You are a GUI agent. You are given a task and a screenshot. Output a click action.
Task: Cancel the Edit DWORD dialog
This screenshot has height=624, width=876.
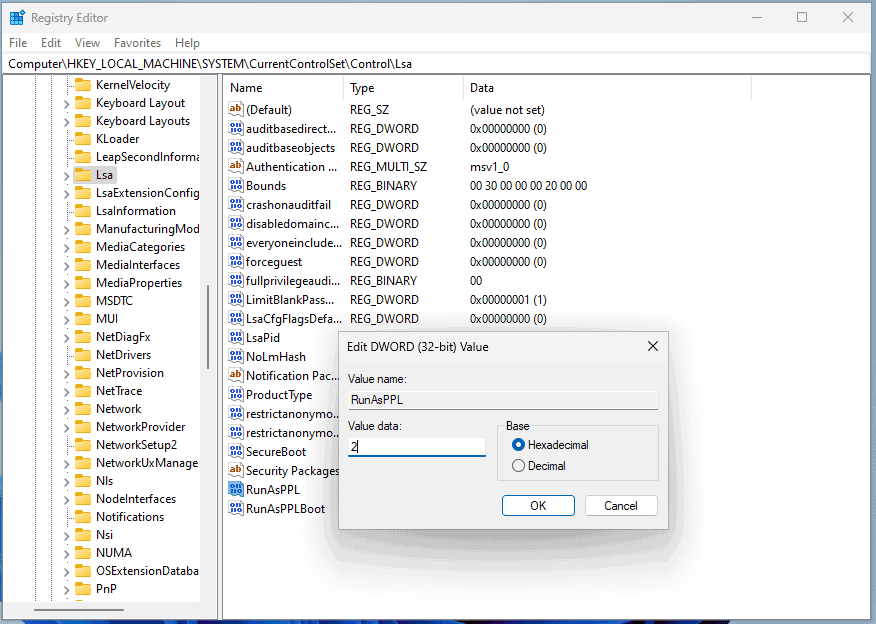(x=621, y=506)
